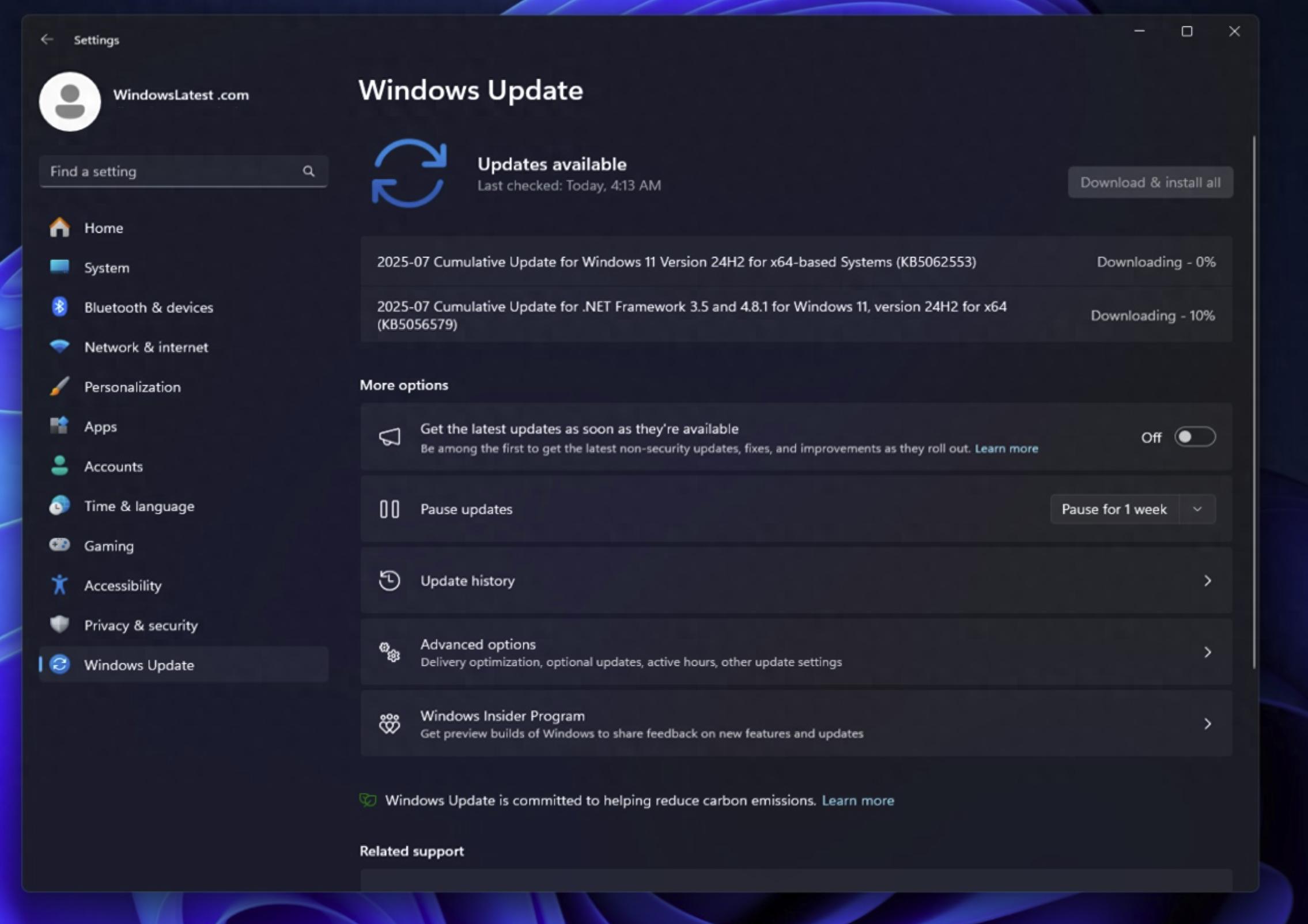Open the pause duration dropdown arrow
Viewport: 1308px width, 924px height.
coord(1197,509)
